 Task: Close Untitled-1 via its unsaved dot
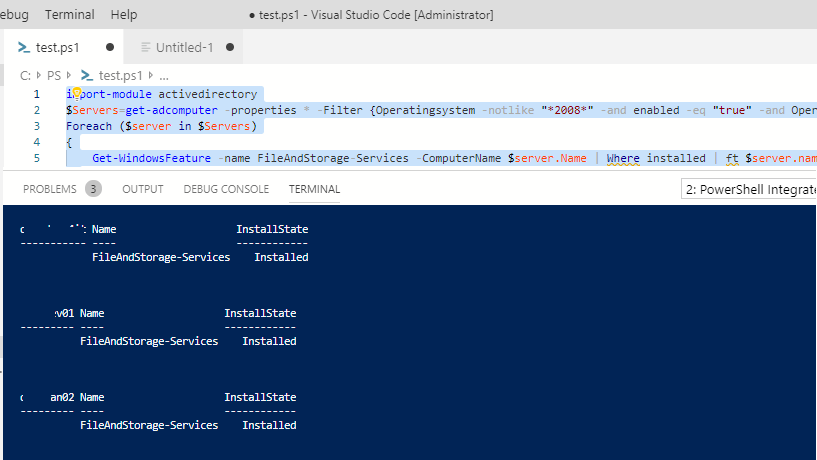[230, 47]
